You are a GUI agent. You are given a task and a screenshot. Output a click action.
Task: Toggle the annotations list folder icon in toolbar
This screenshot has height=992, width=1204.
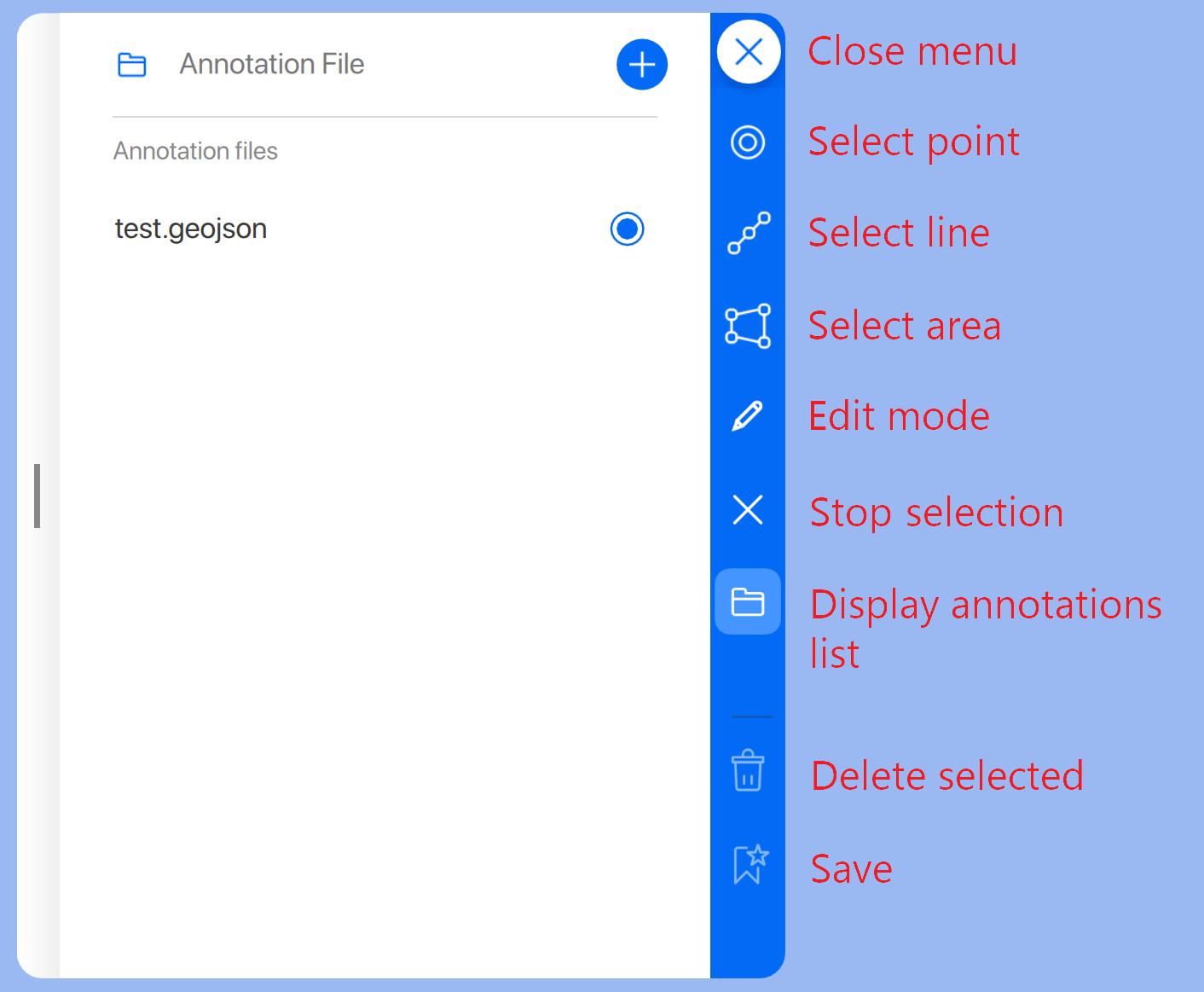(748, 602)
